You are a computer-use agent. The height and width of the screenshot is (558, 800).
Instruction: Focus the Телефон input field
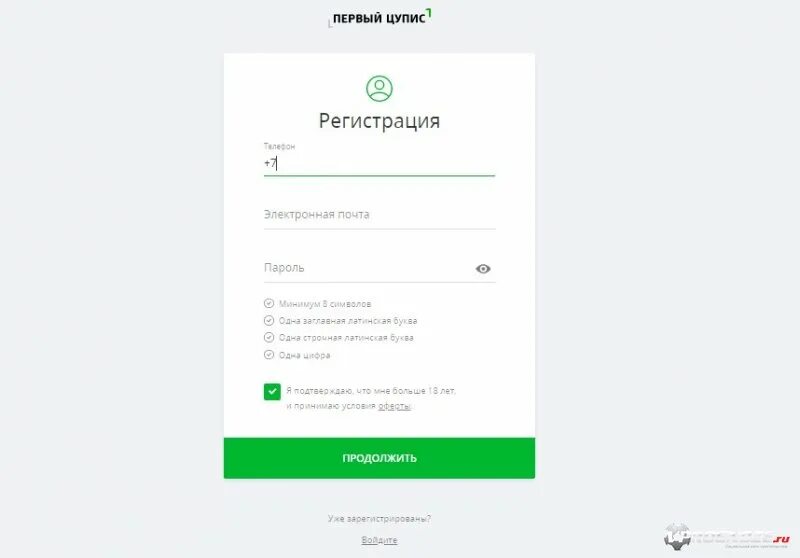(x=379, y=163)
